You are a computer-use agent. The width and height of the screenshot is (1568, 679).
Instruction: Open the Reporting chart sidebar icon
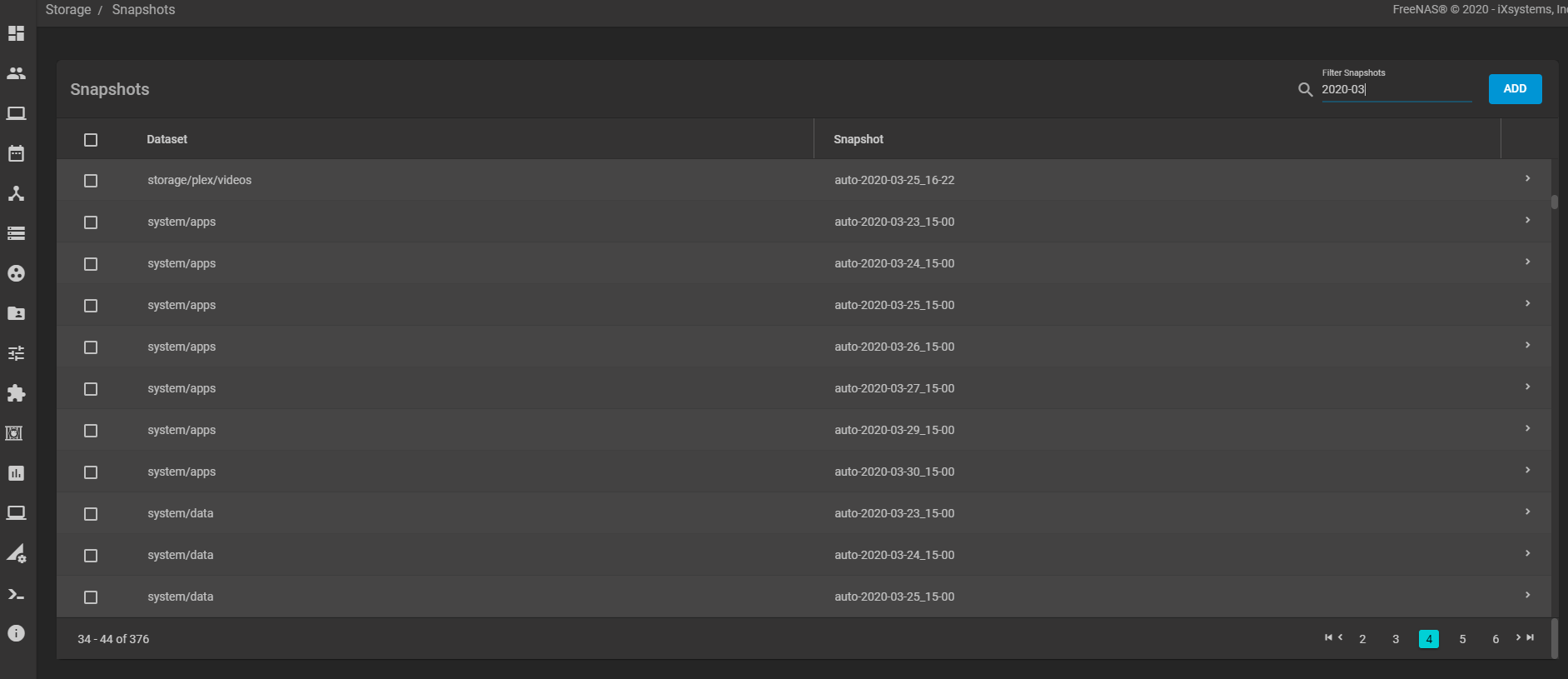16,473
